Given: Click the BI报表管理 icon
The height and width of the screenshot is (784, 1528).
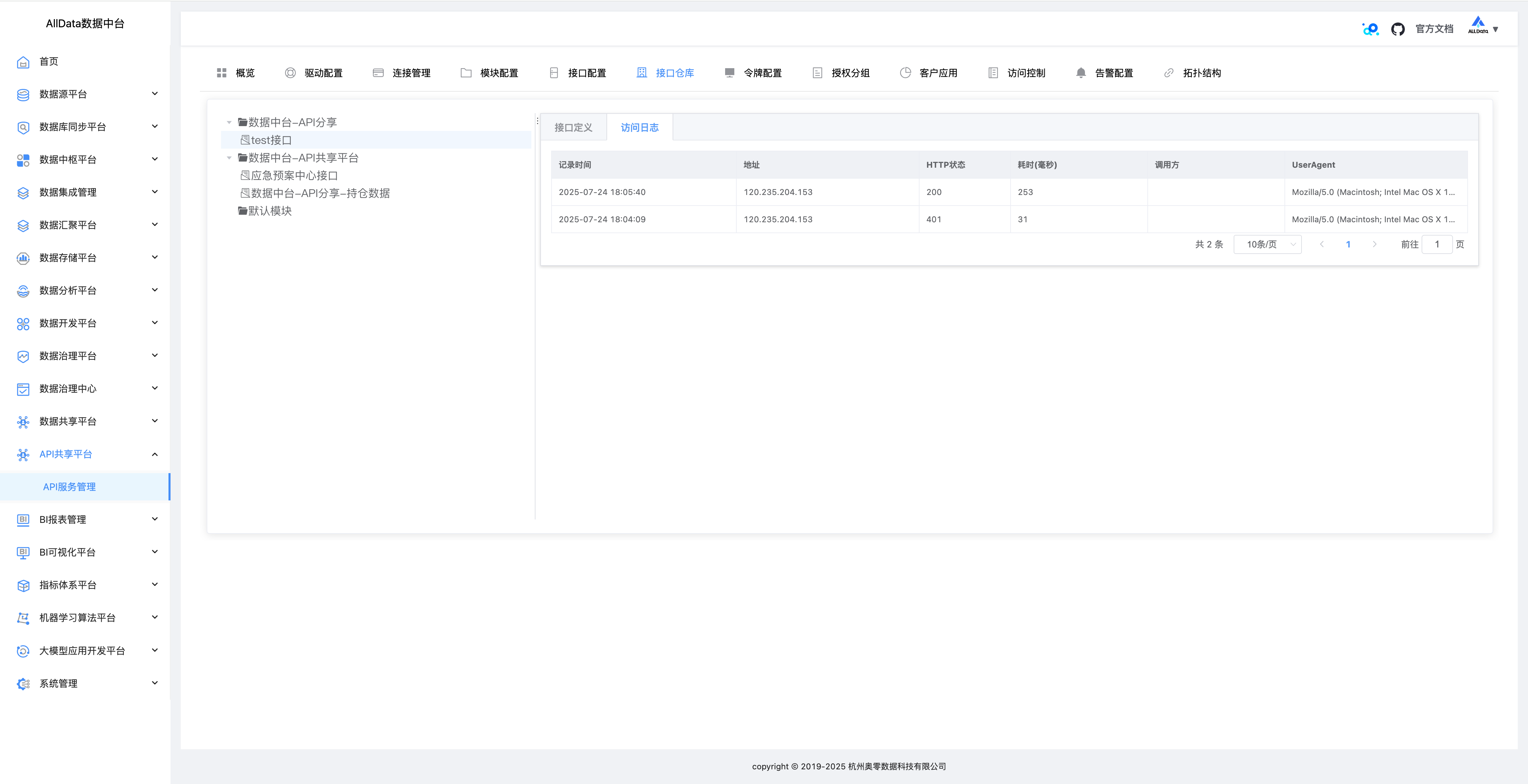Looking at the screenshot, I should (23, 519).
